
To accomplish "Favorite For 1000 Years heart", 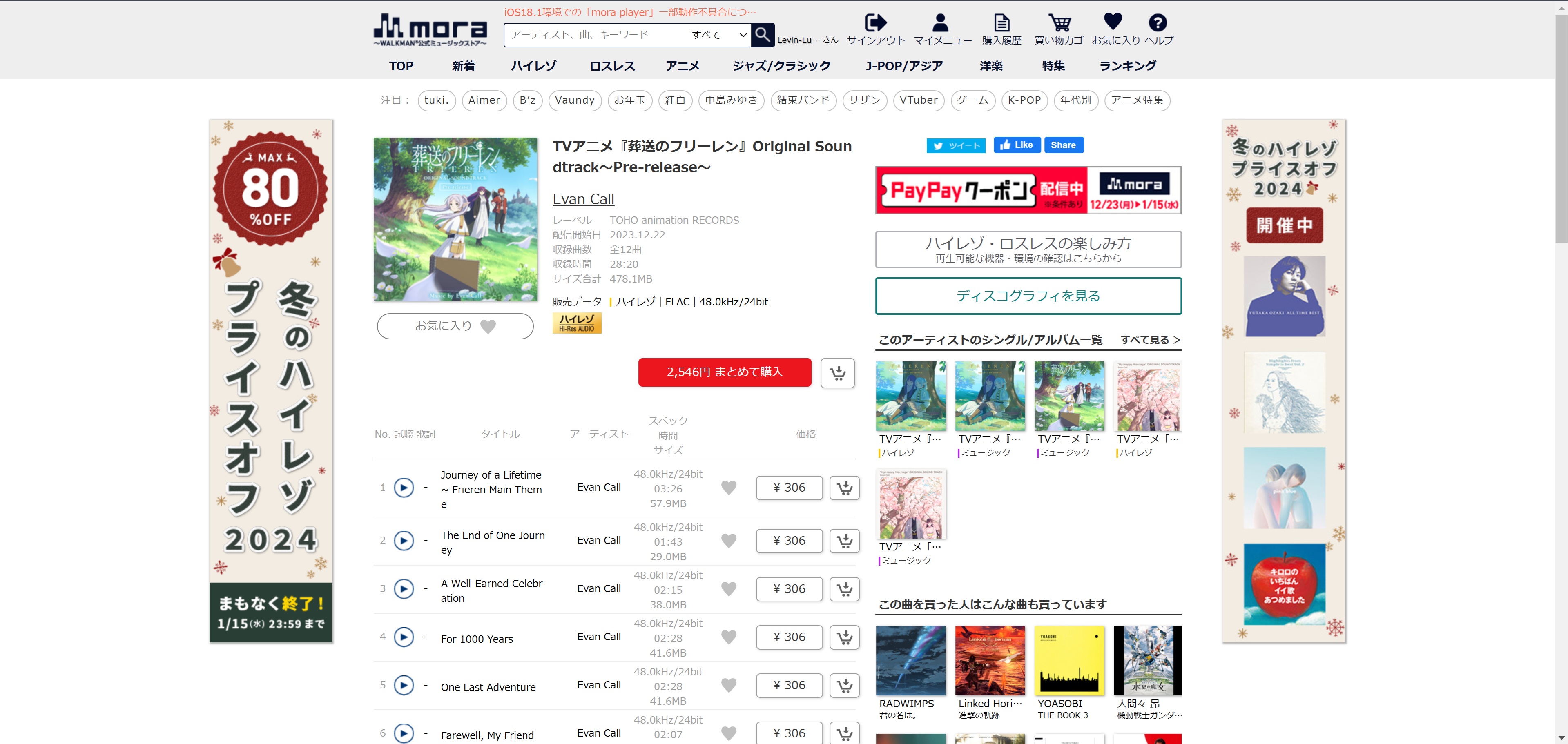I will 729,637.
